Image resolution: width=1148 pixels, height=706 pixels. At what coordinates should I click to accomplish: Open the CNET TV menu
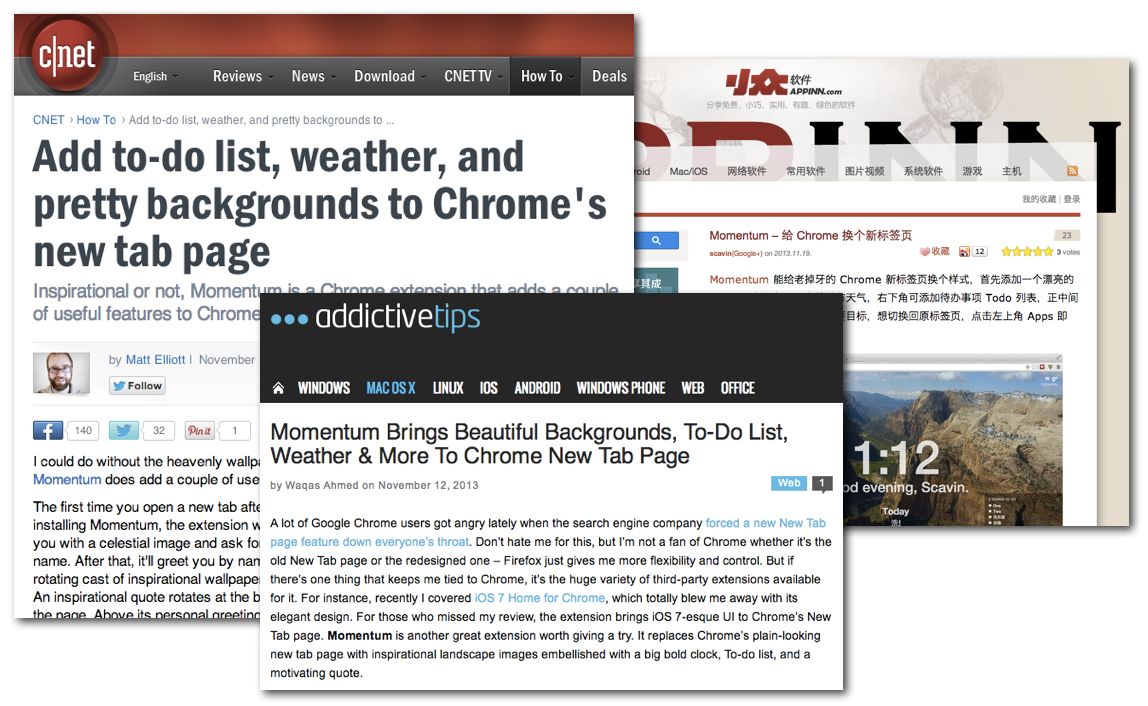[x=472, y=76]
